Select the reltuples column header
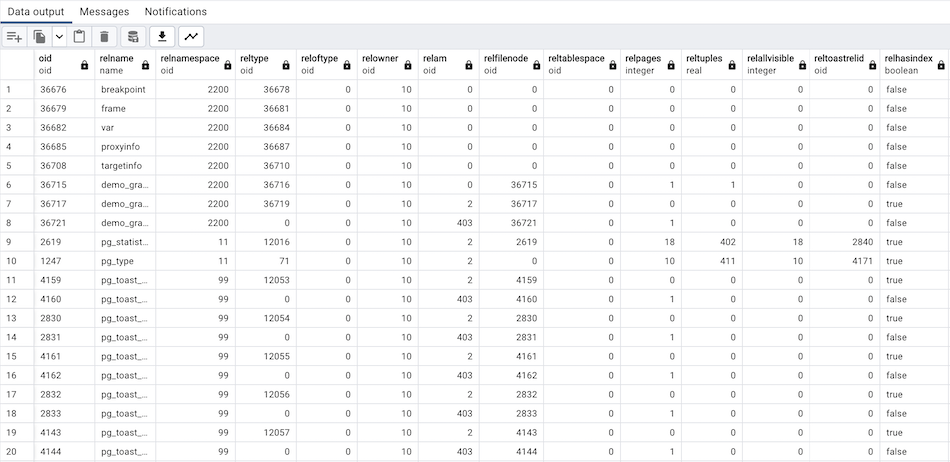950x462 pixels. 703,64
